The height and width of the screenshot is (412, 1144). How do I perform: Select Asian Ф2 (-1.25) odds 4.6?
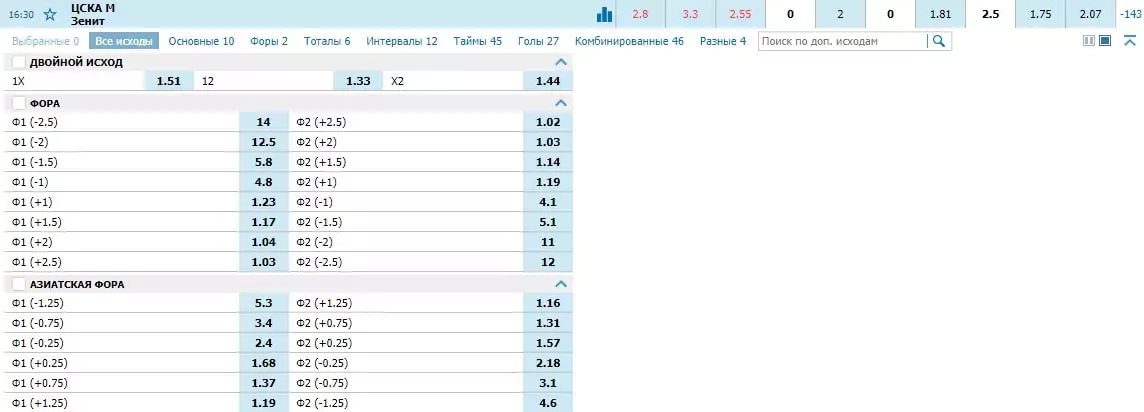point(548,403)
